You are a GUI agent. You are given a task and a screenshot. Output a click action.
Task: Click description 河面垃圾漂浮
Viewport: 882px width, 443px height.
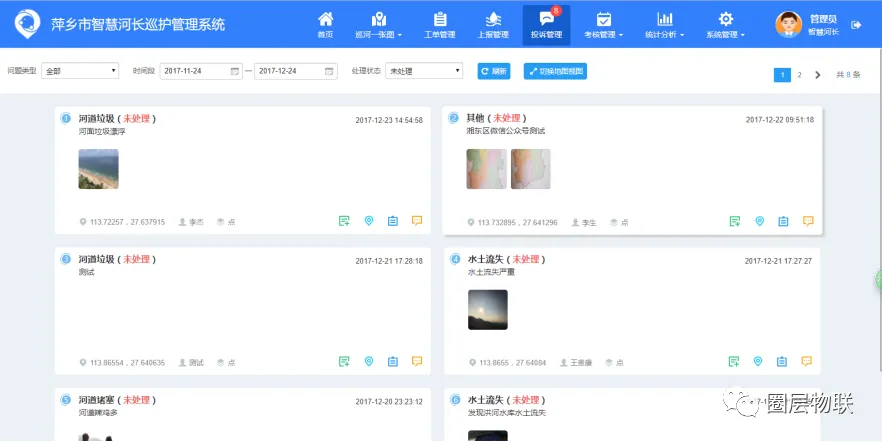[x=102, y=132]
